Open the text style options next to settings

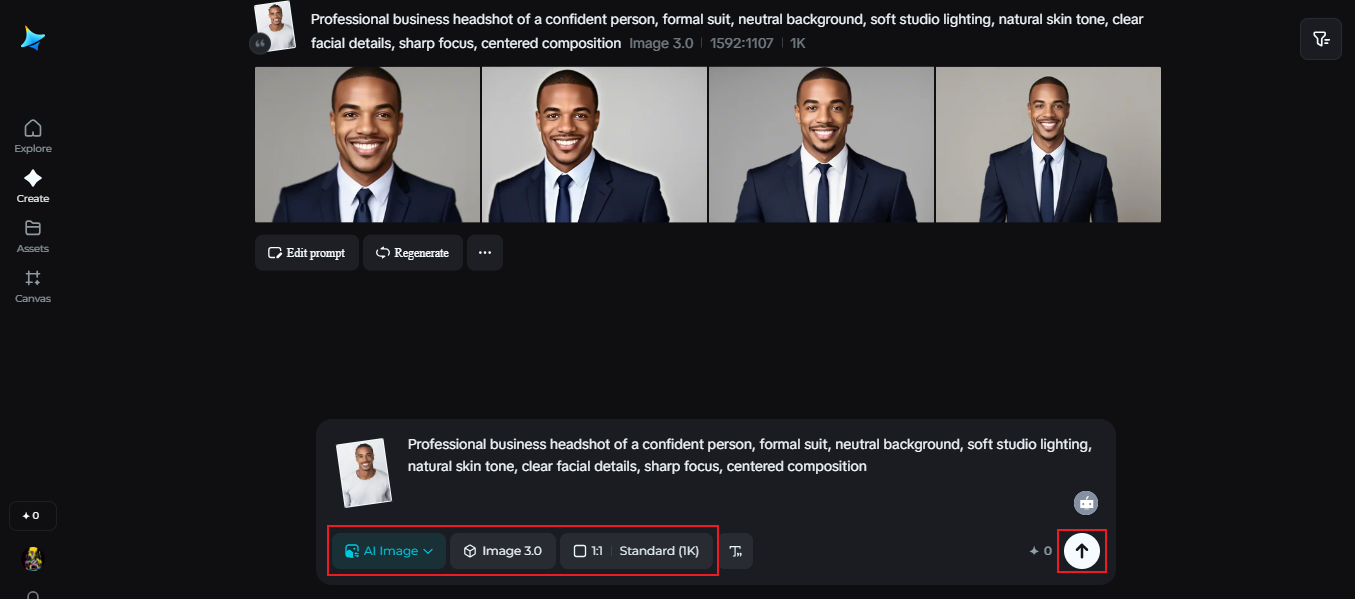pyautogui.click(x=736, y=550)
